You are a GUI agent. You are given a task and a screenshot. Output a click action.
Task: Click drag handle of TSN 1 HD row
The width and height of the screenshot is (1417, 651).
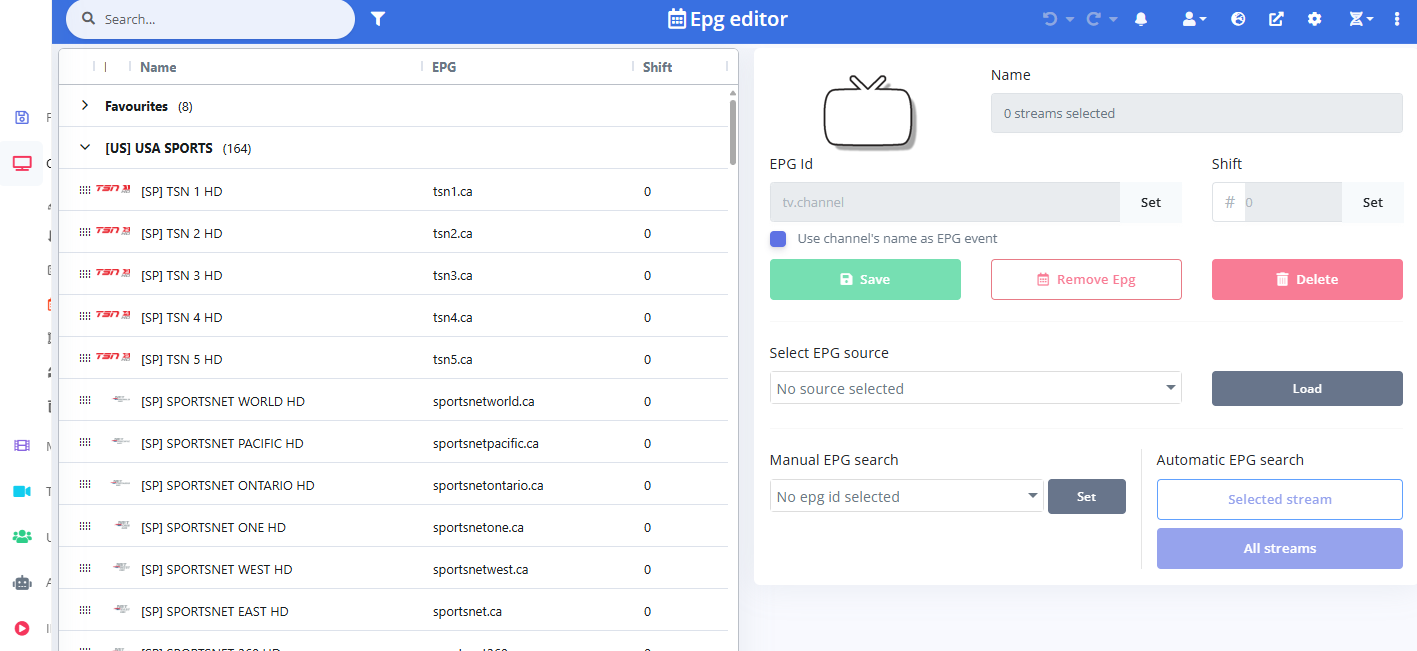[85, 191]
